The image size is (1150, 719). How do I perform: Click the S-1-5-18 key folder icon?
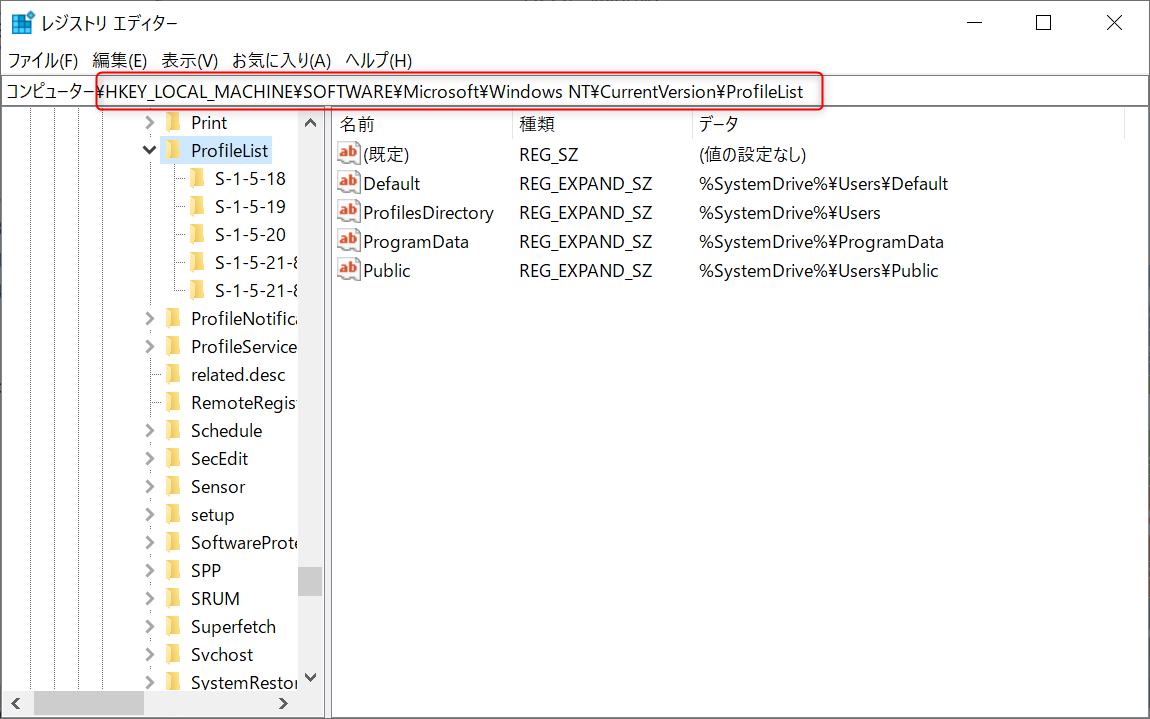pyautogui.click(x=195, y=178)
